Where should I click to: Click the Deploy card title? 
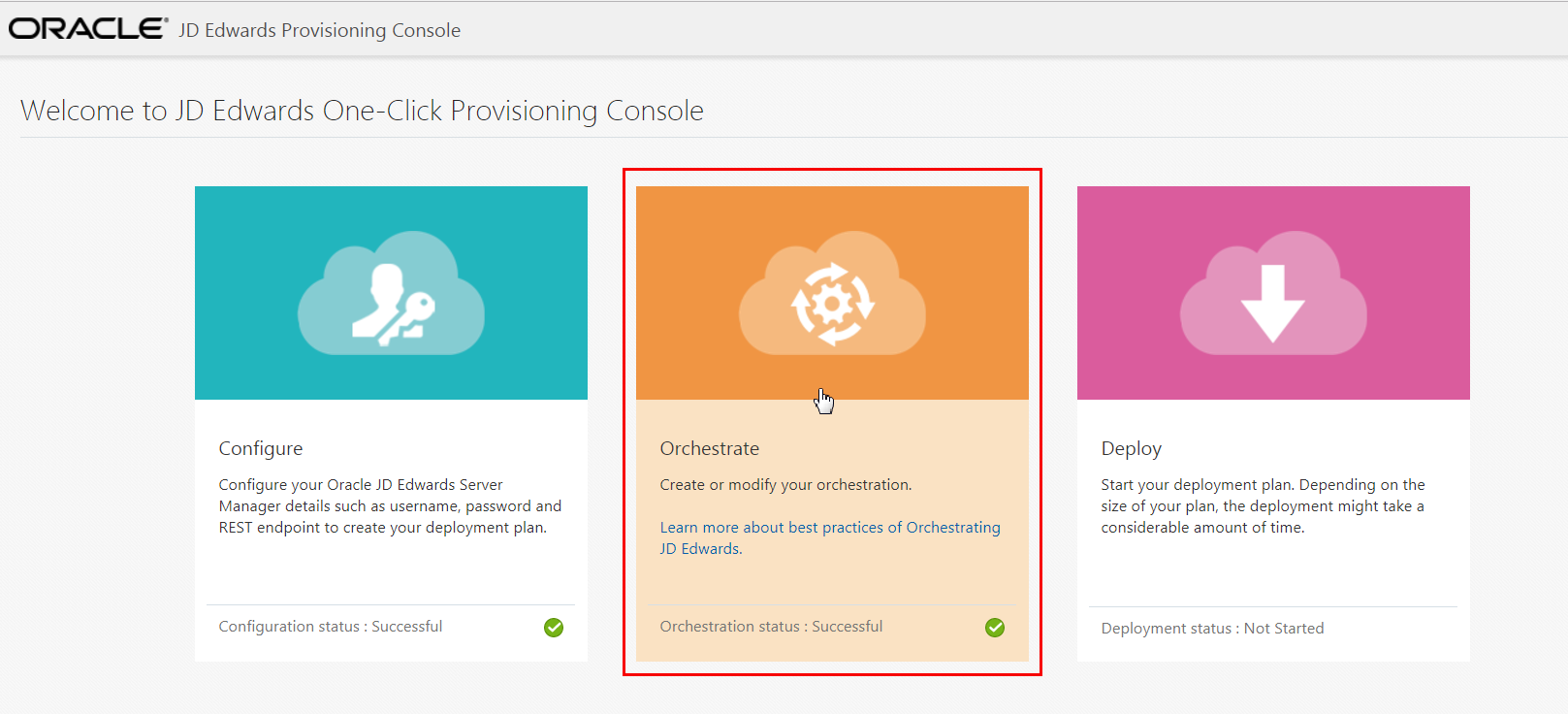click(x=1131, y=448)
